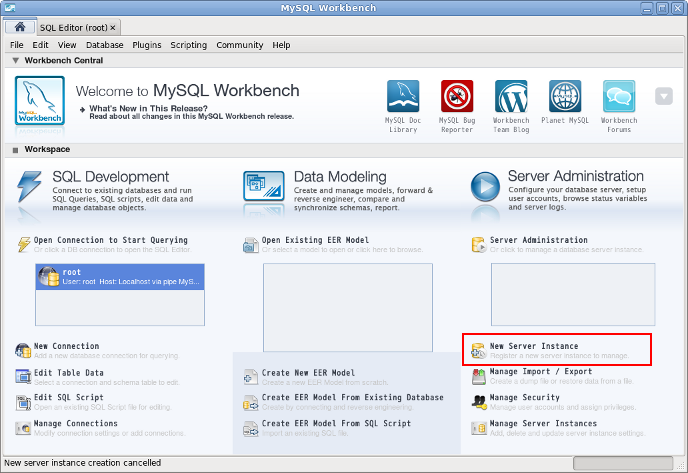Screen dimensions: 688x473
Task: Click the Open Connection lightning bolt icon
Action: coord(24,244)
